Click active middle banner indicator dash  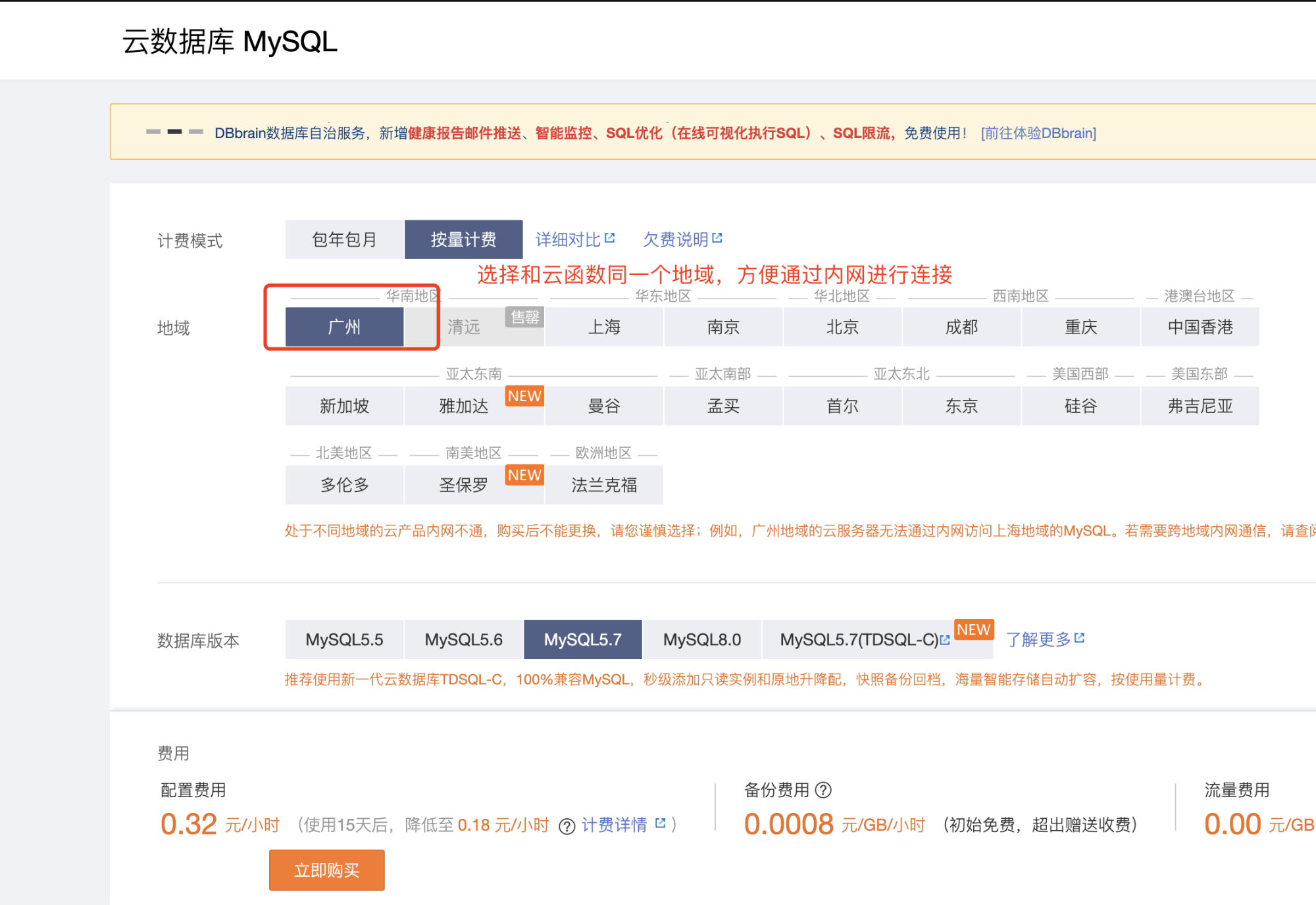click(x=174, y=132)
